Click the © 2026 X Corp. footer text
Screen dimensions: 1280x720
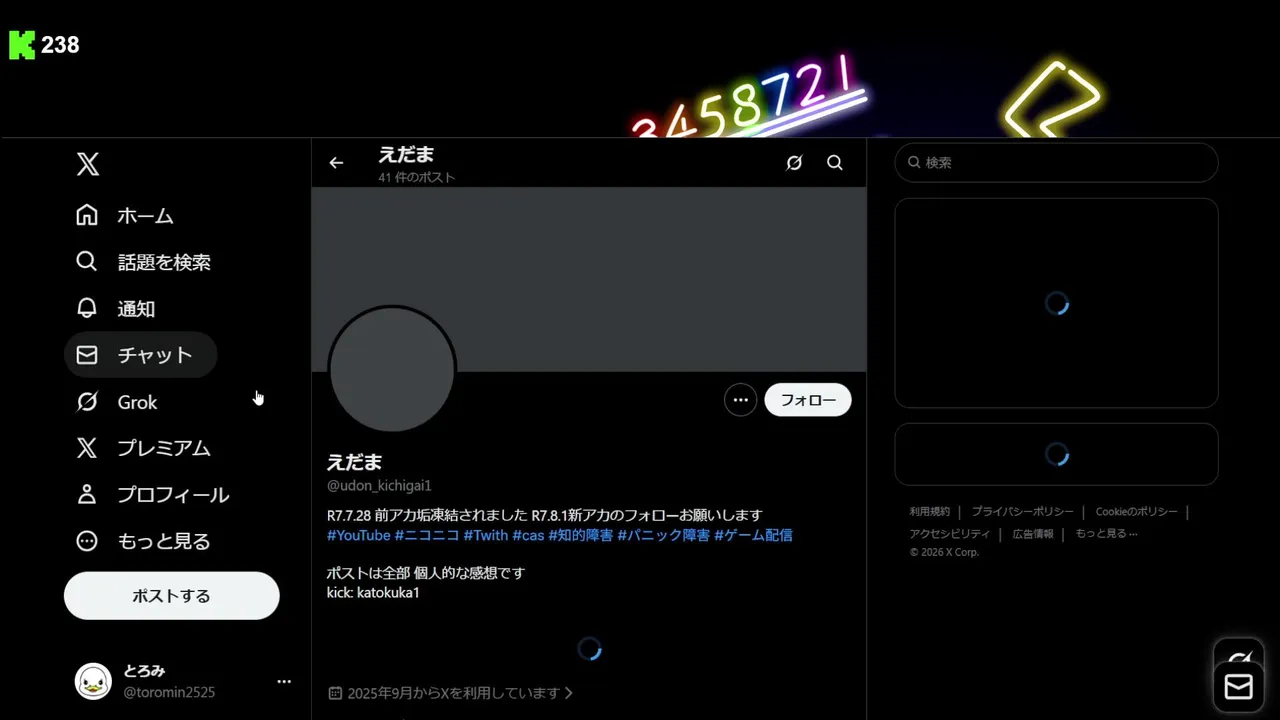[x=944, y=552]
